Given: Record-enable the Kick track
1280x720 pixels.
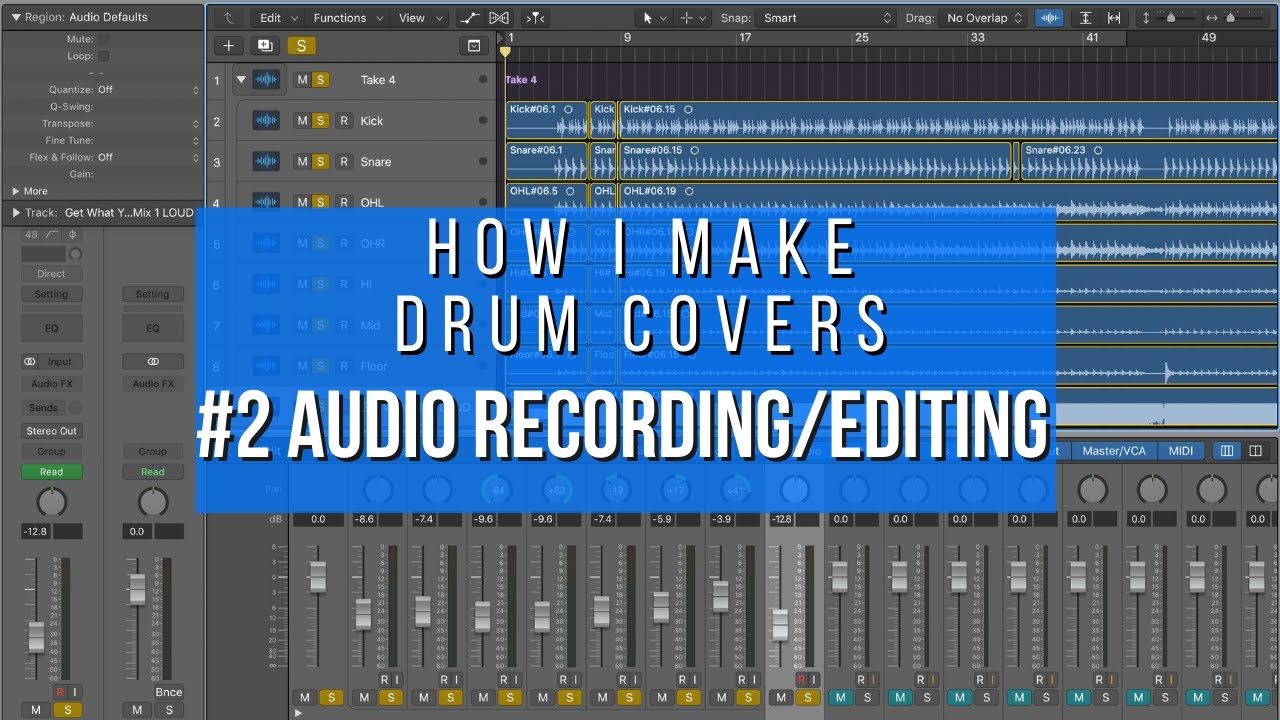Looking at the screenshot, I should tap(343, 121).
